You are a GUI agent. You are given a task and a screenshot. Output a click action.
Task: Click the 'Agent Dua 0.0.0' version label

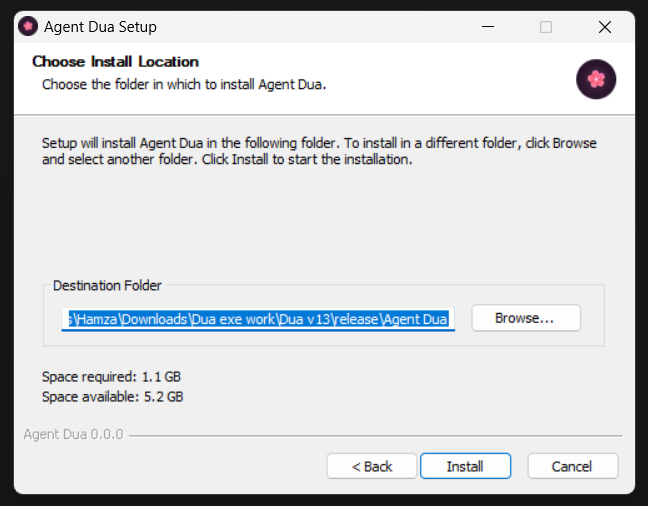click(x=74, y=434)
